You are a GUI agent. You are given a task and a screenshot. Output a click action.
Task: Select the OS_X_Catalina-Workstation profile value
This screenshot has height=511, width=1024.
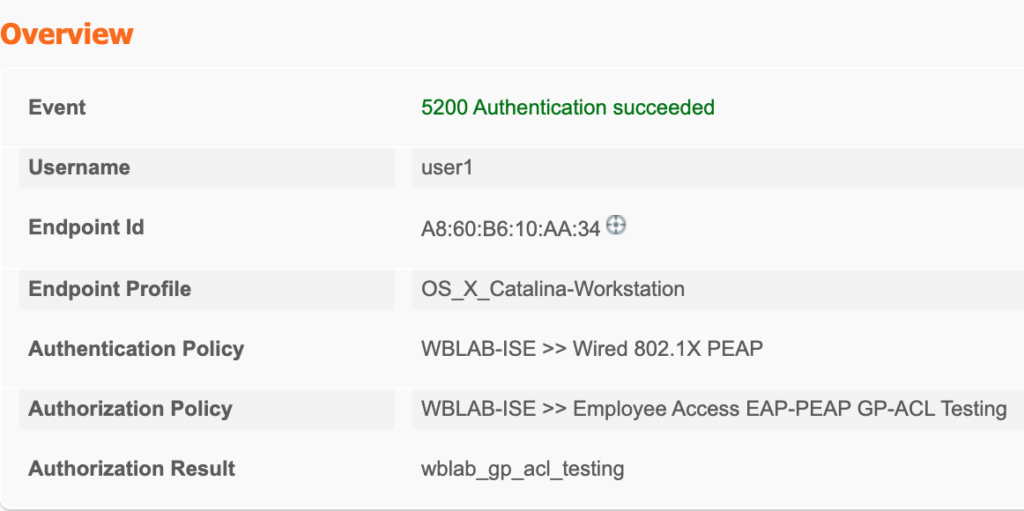coord(553,289)
